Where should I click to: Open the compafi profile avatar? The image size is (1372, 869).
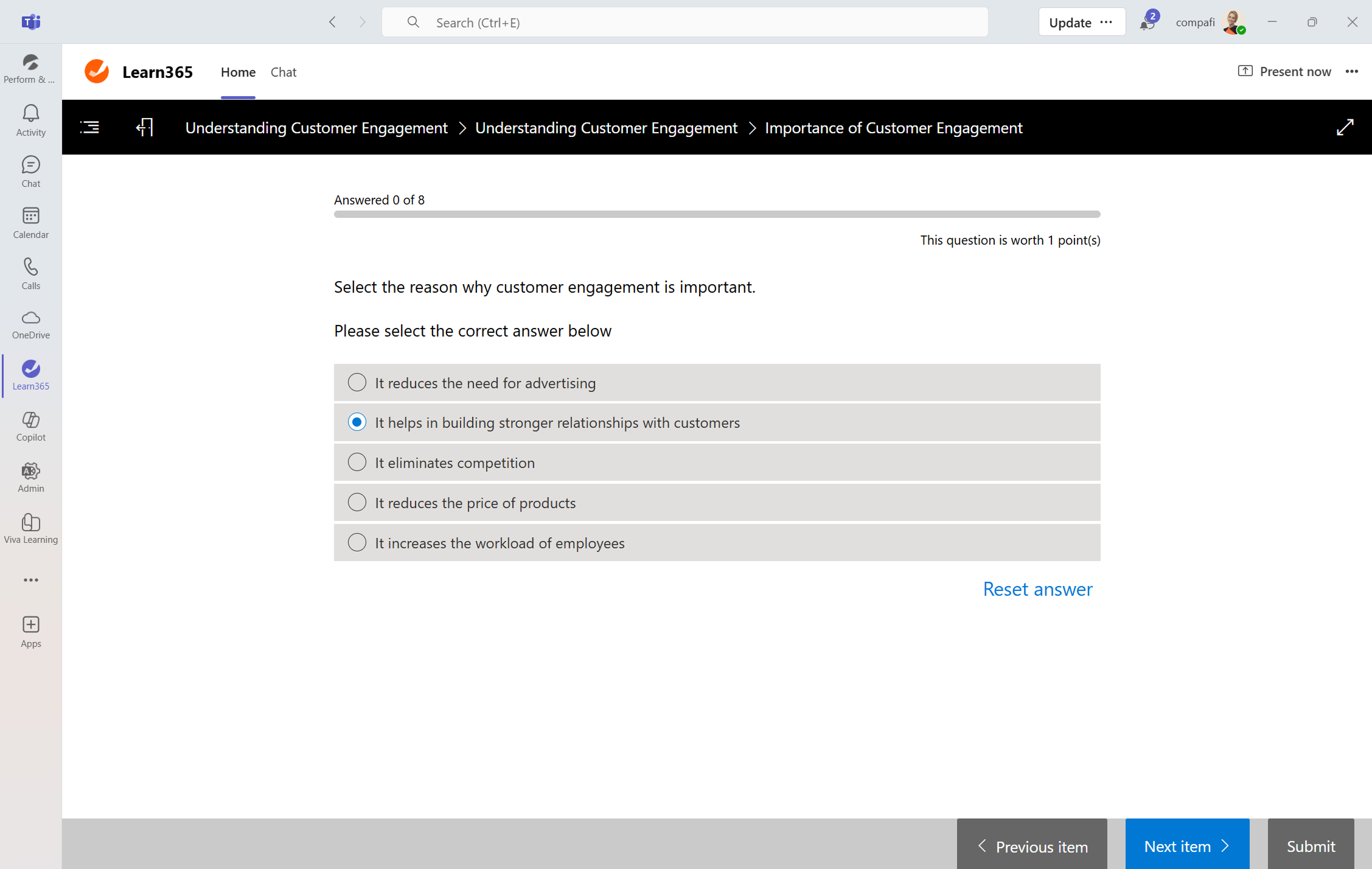click(1233, 22)
